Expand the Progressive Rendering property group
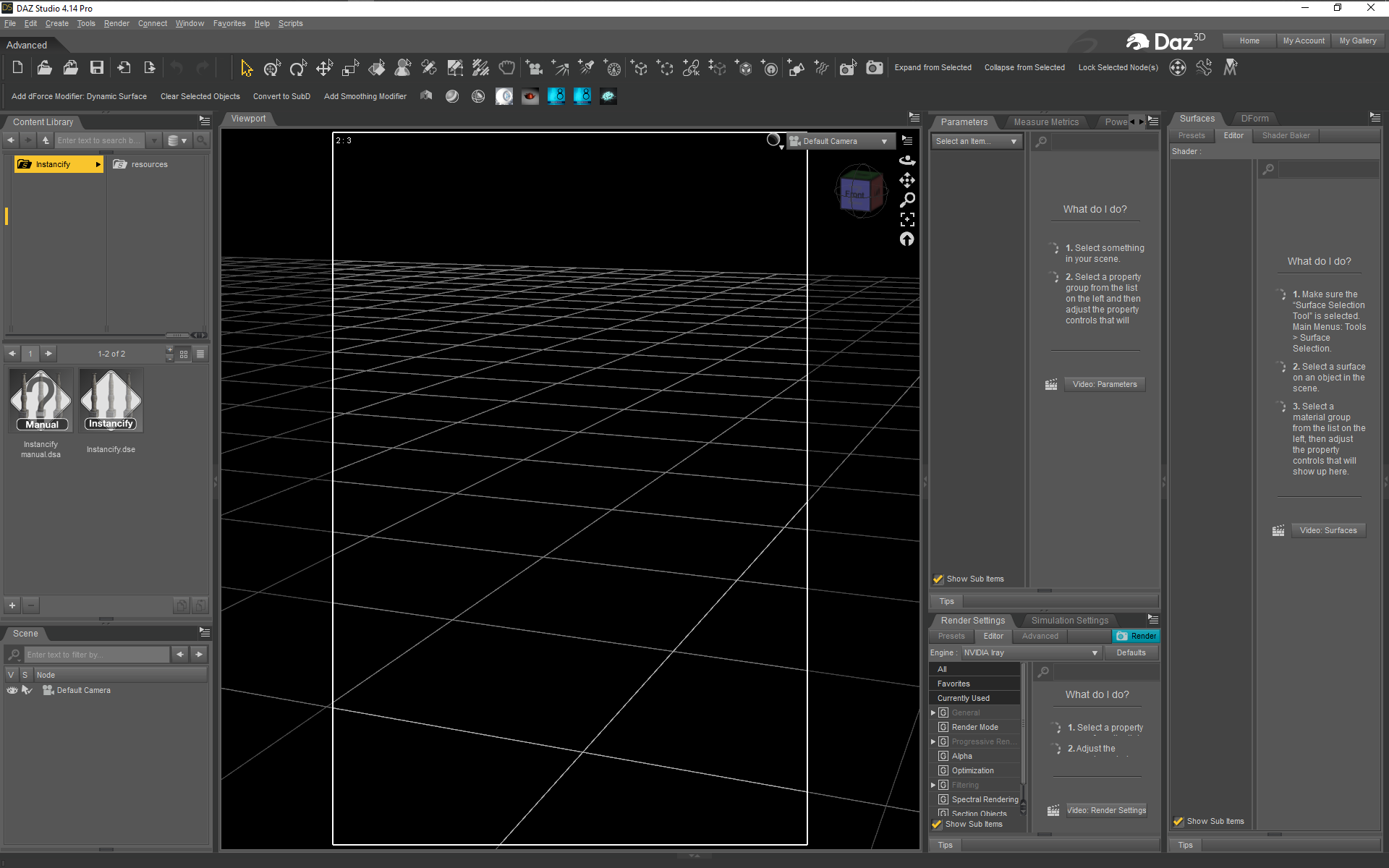Image resolution: width=1389 pixels, height=868 pixels. [x=933, y=742]
